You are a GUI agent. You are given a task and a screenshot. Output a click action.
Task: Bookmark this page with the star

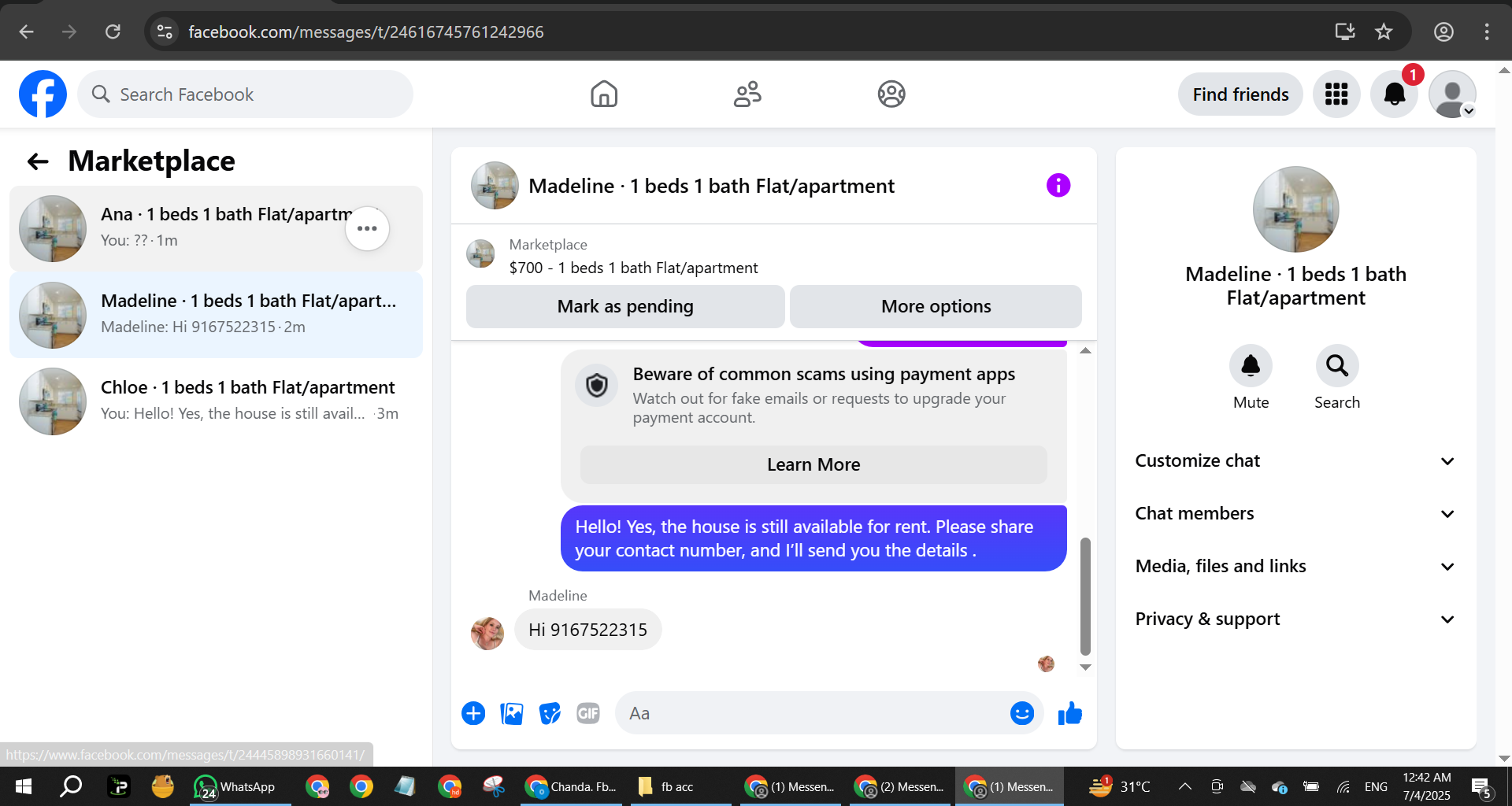pos(1384,31)
